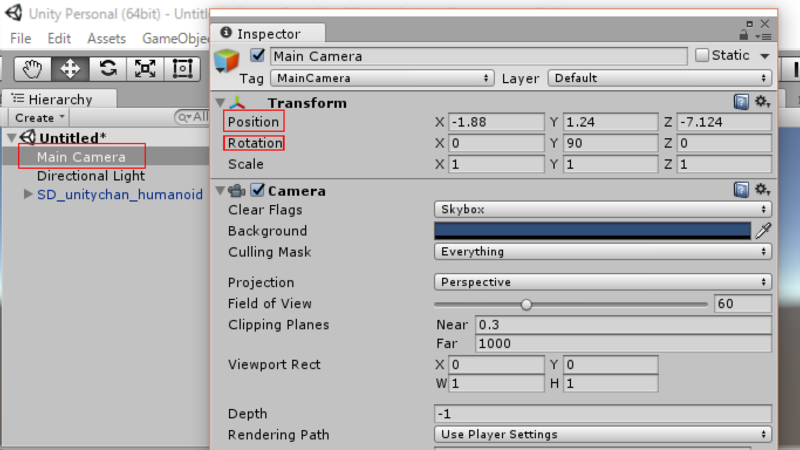Open Transform component gear menu
This screenshot has width=800, height=450.
click(762, 102)
